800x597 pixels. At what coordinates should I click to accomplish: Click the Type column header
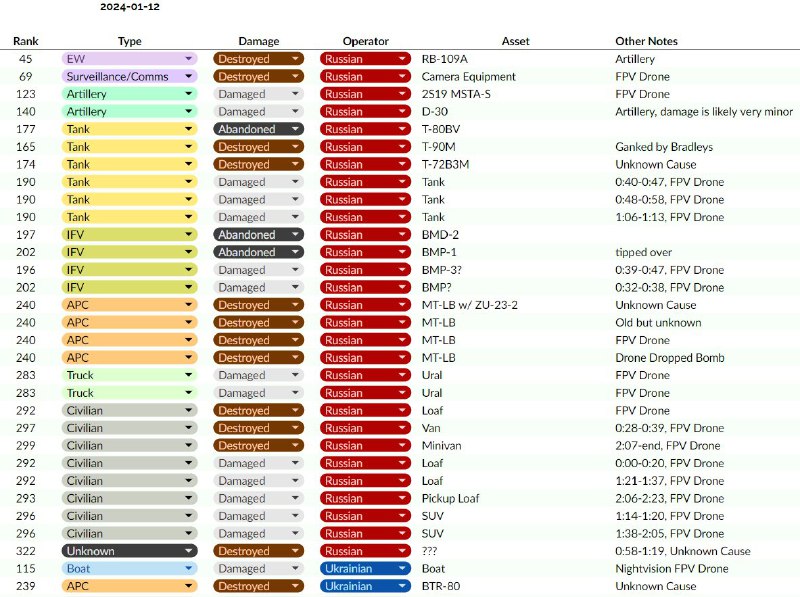tap(130, 41)
